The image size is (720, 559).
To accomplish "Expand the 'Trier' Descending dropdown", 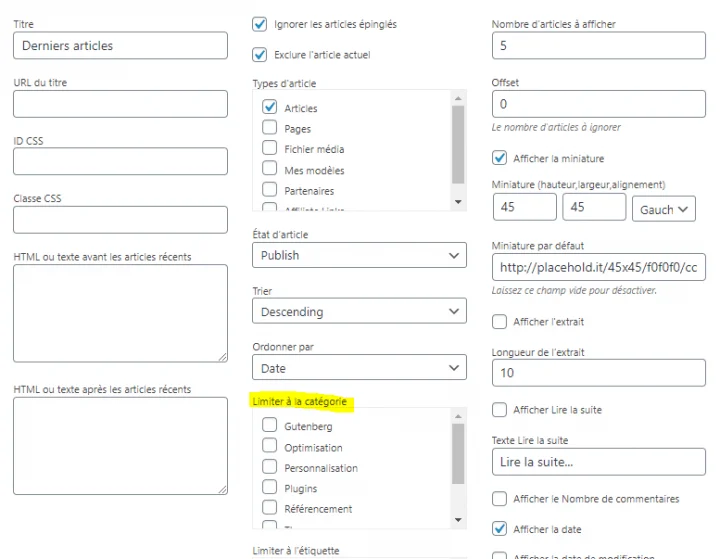I will [359, 312].
